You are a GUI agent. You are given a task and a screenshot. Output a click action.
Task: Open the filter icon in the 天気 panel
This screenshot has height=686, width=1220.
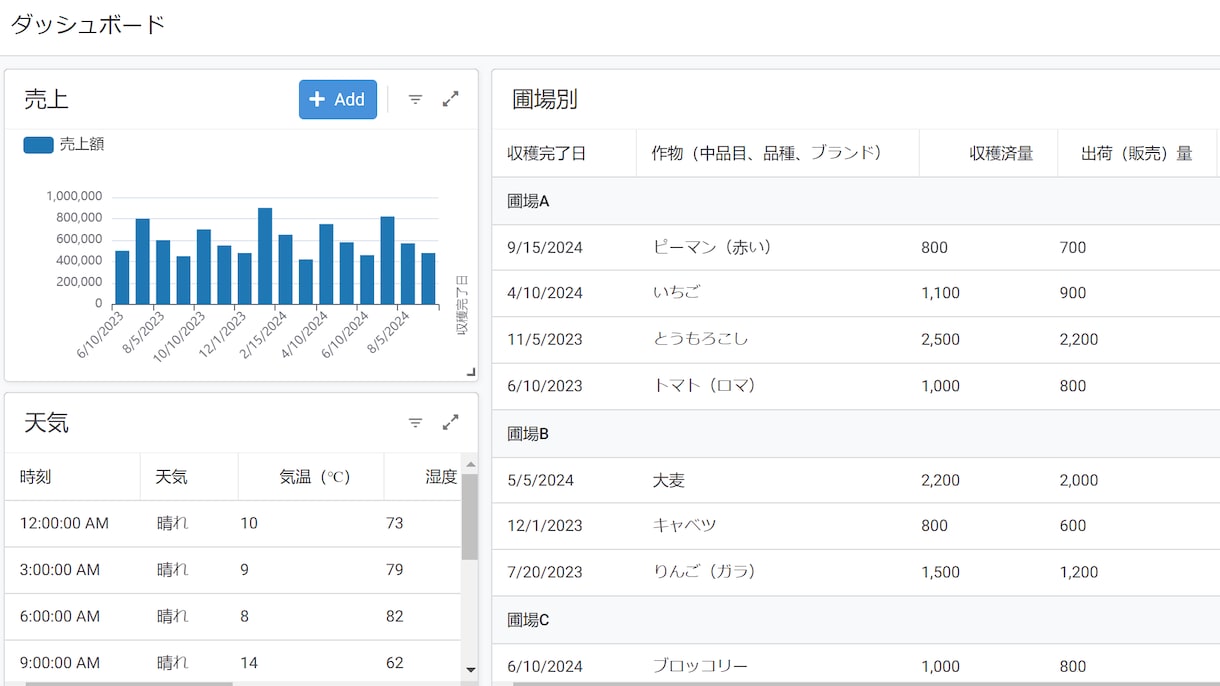416,423
